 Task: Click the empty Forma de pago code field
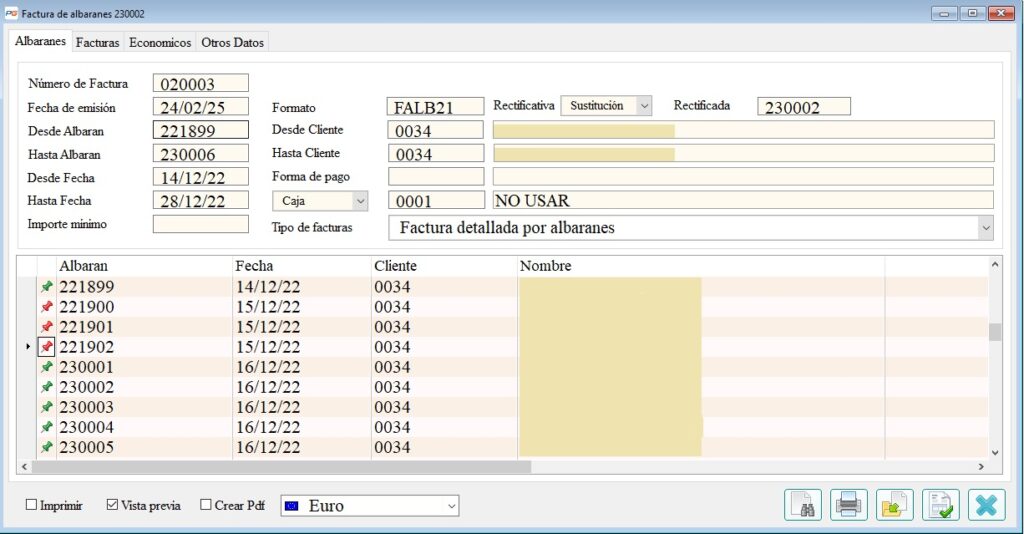click(436, 177)
